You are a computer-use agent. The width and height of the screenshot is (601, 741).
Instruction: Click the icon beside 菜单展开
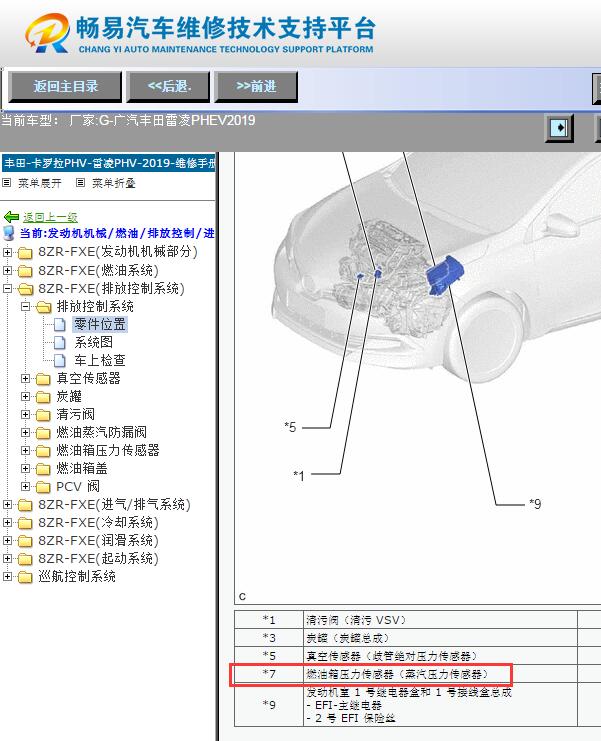coord(7,182)
